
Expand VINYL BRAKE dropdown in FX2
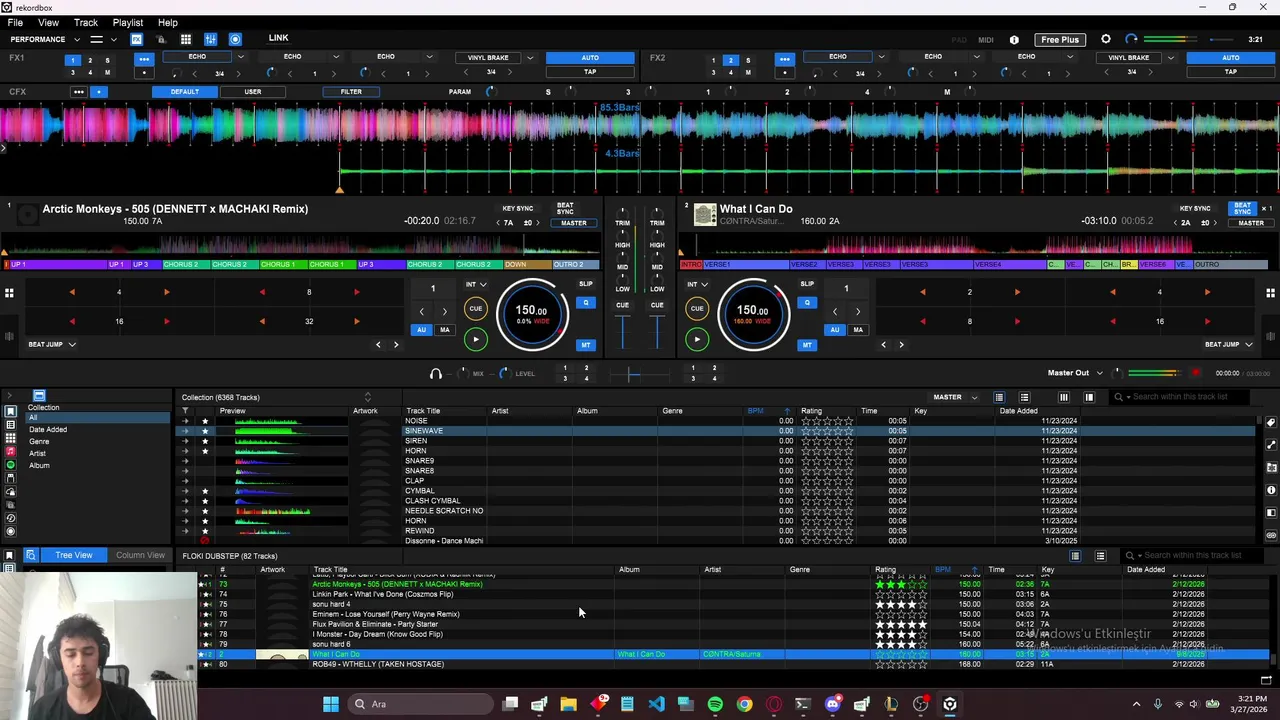(x=1170, y=57)
